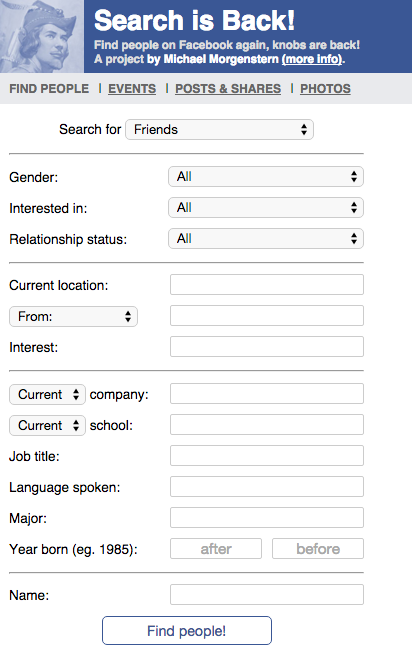
Task: Select the Job title input box
Action: 267,456
